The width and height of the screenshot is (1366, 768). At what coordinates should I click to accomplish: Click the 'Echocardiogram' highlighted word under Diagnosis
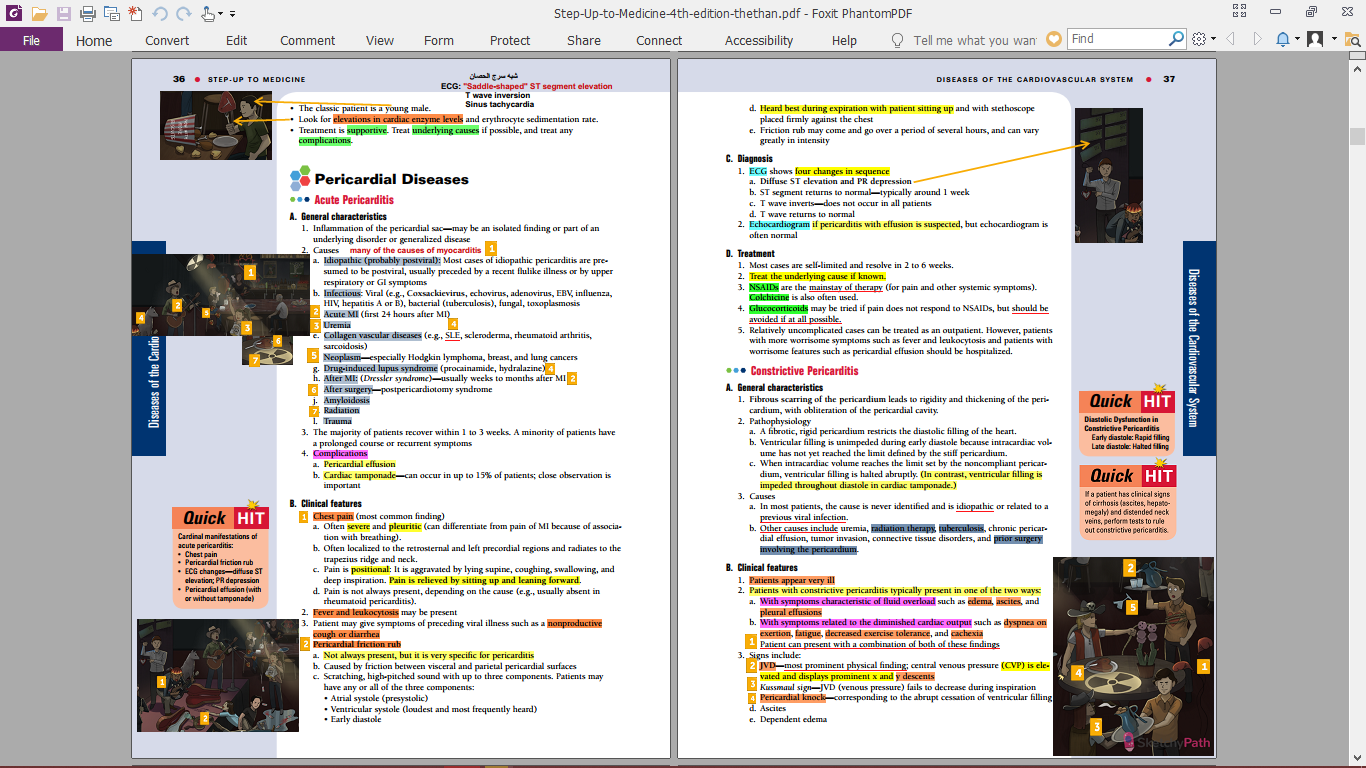tap(780, 224)
